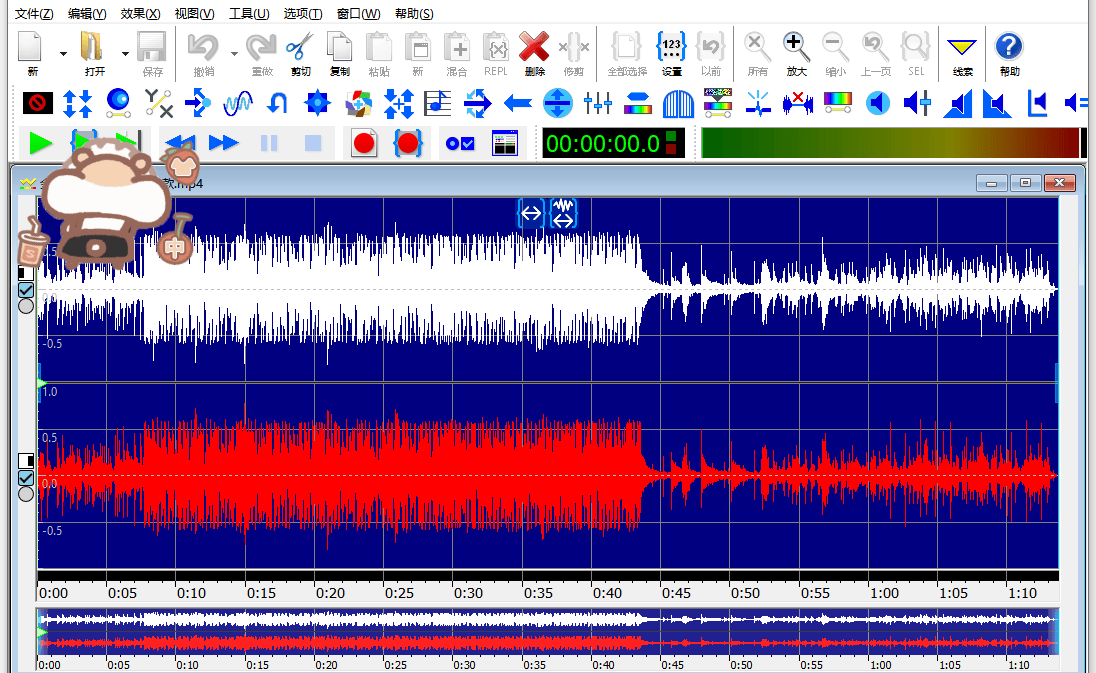Apply fade in effect (rising triangle speaker)
The width and height of the screenshot is (1096, 673).
(958, 103)
